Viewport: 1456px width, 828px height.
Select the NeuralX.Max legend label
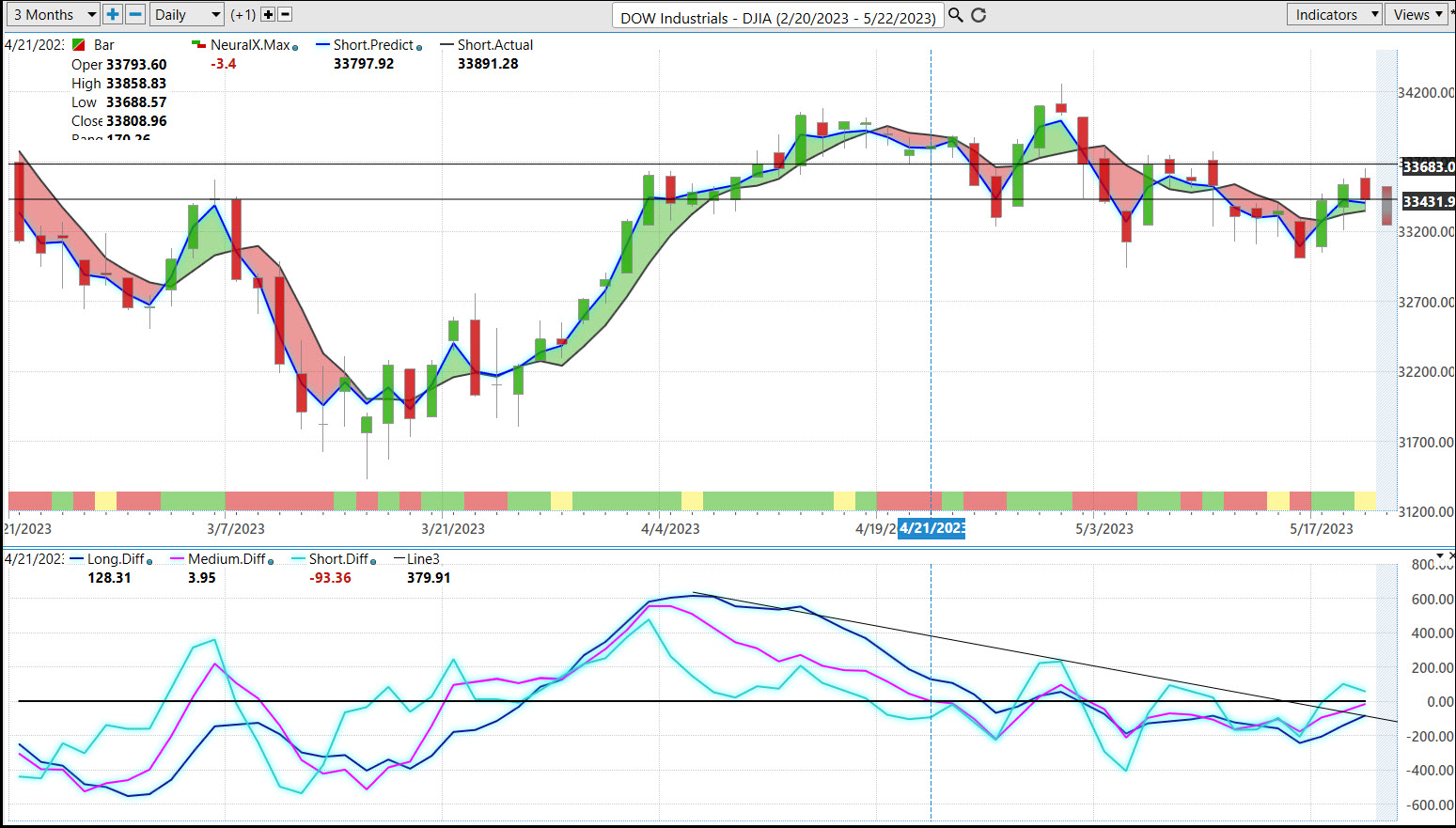250,45
